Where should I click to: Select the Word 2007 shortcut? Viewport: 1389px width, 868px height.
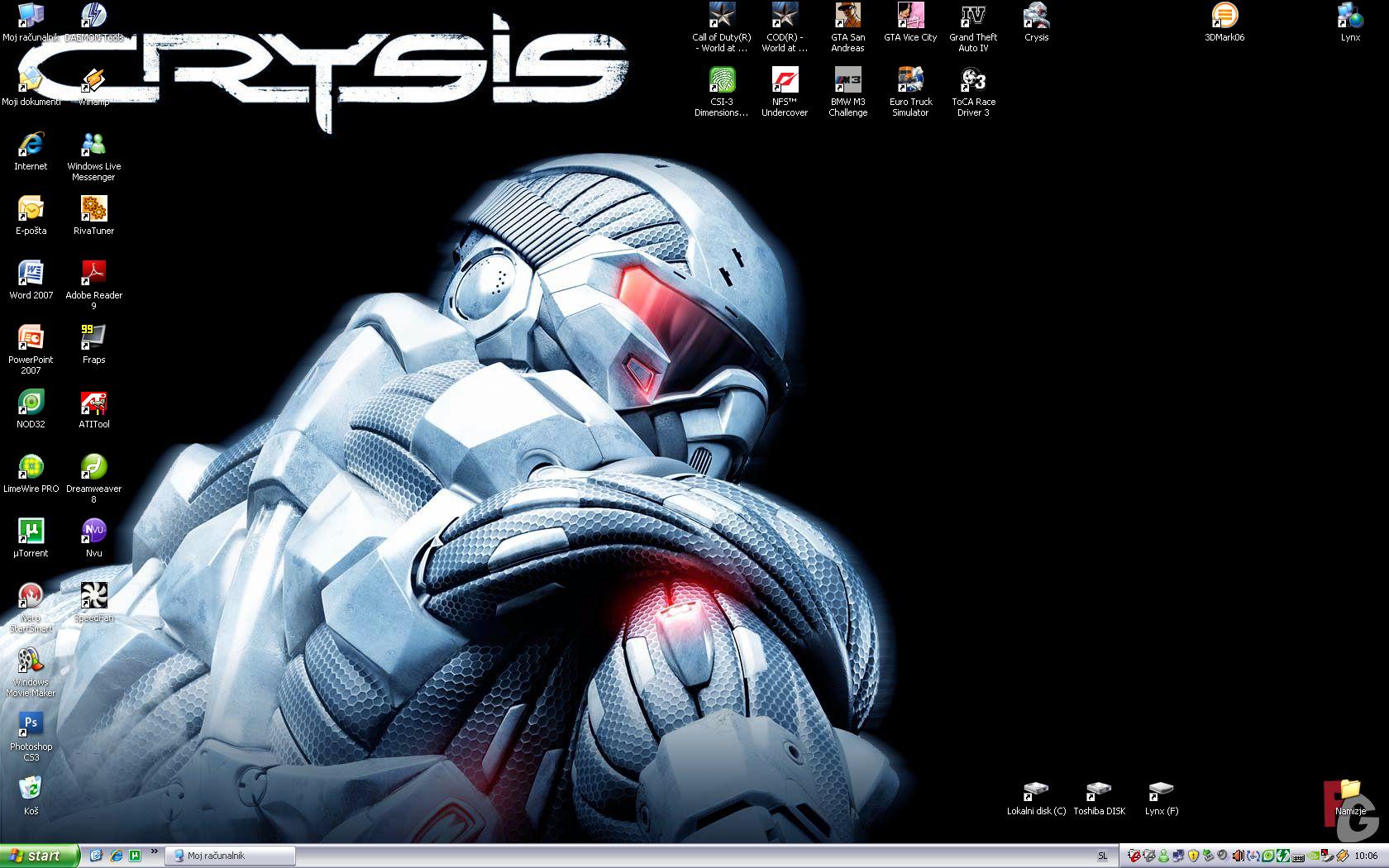tap(31, 280)
